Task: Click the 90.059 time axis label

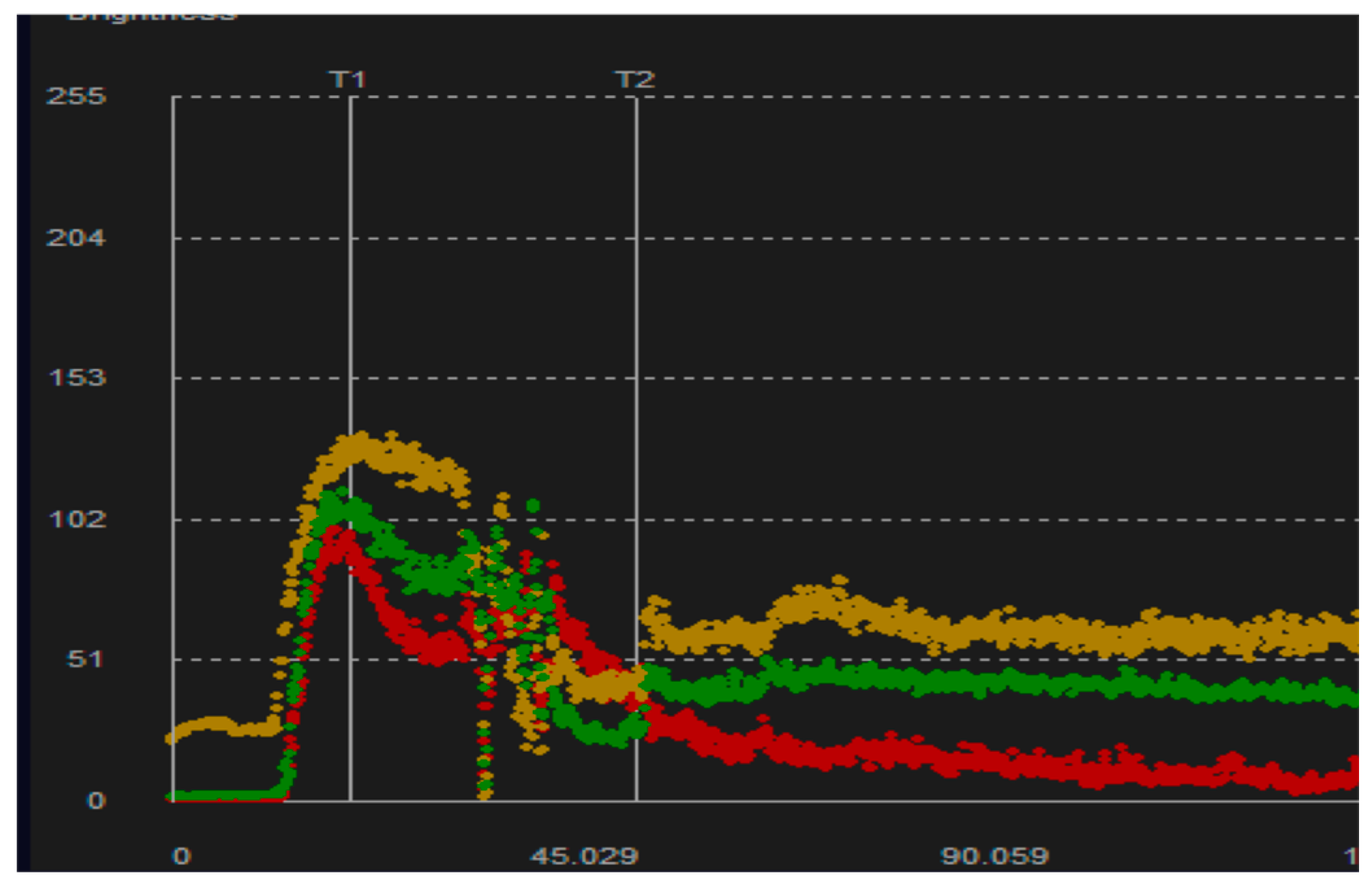Action: [x=995, y=856]
